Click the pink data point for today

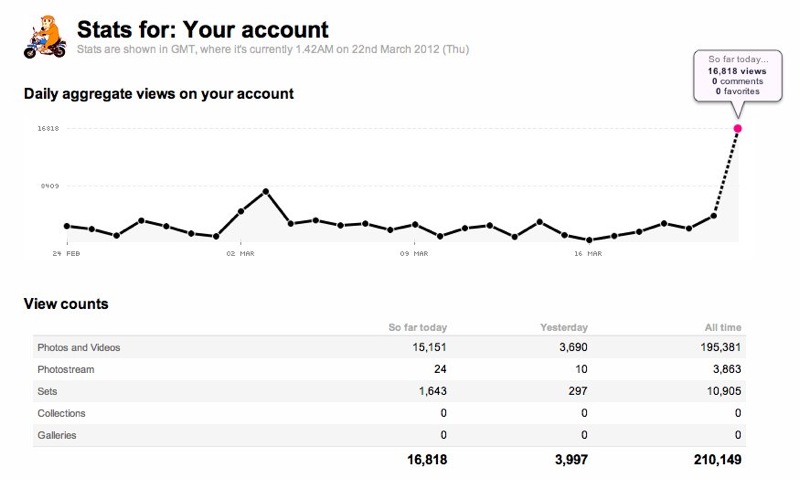(x=738, y=128)
